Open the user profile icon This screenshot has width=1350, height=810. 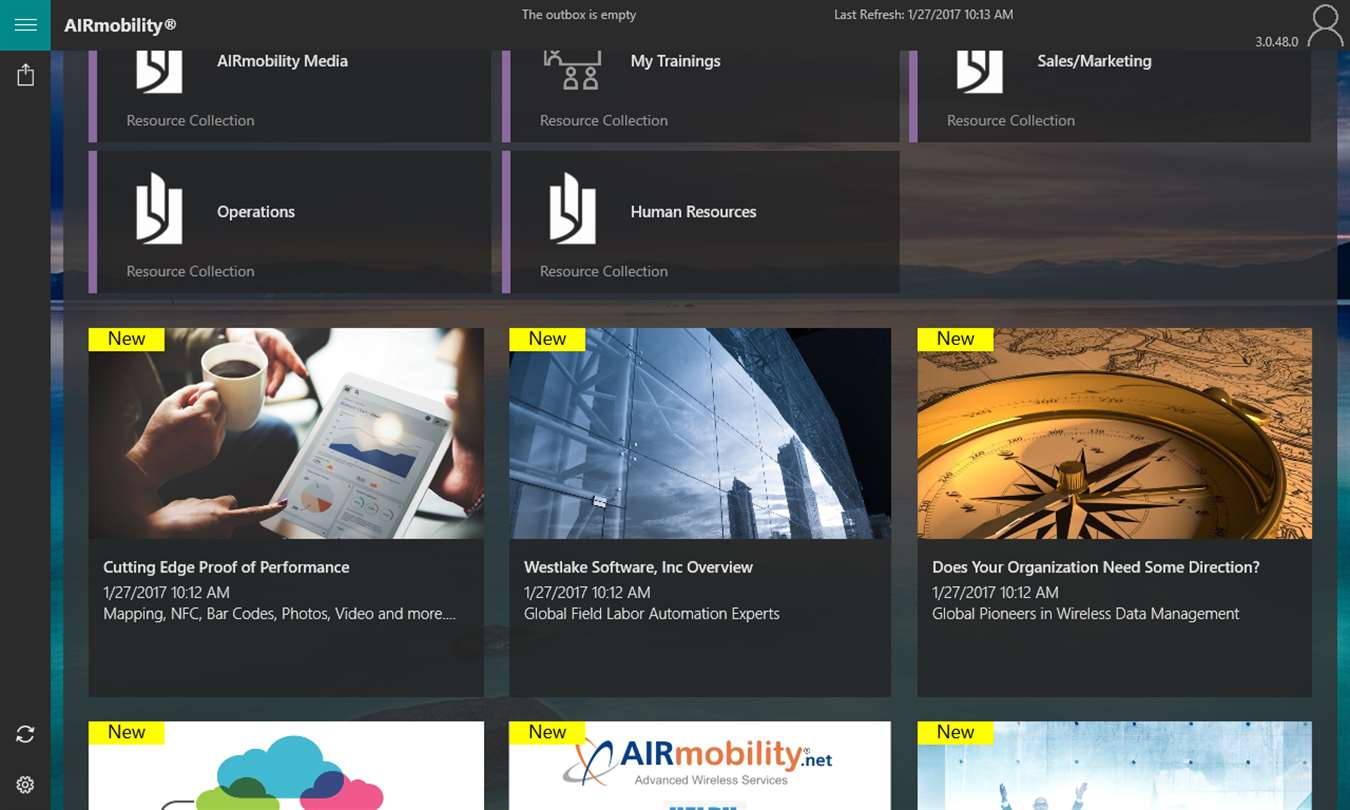(1325, 25)
